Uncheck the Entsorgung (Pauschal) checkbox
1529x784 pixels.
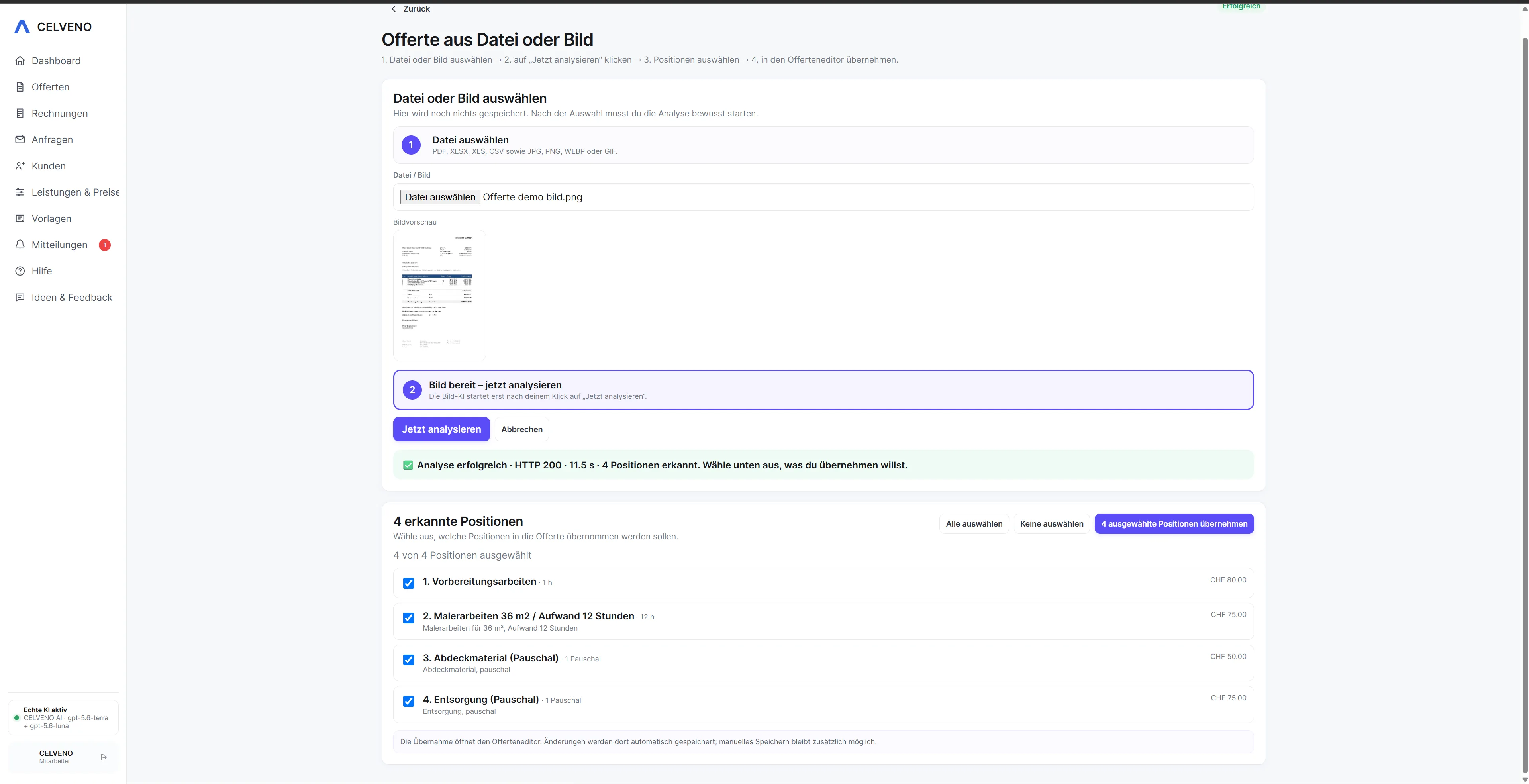[408, 701]
